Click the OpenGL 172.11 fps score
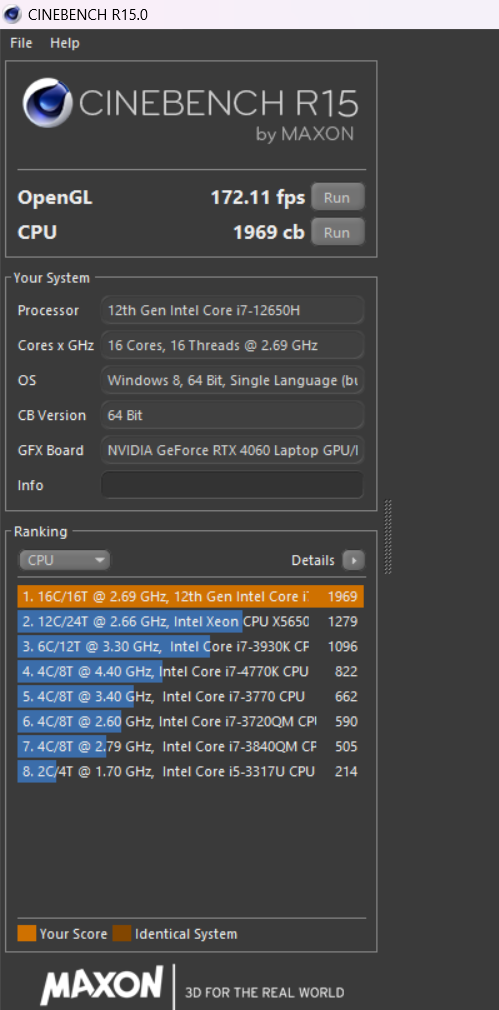The height and width of the screenshot is (1010, 499). pos(258,198)
